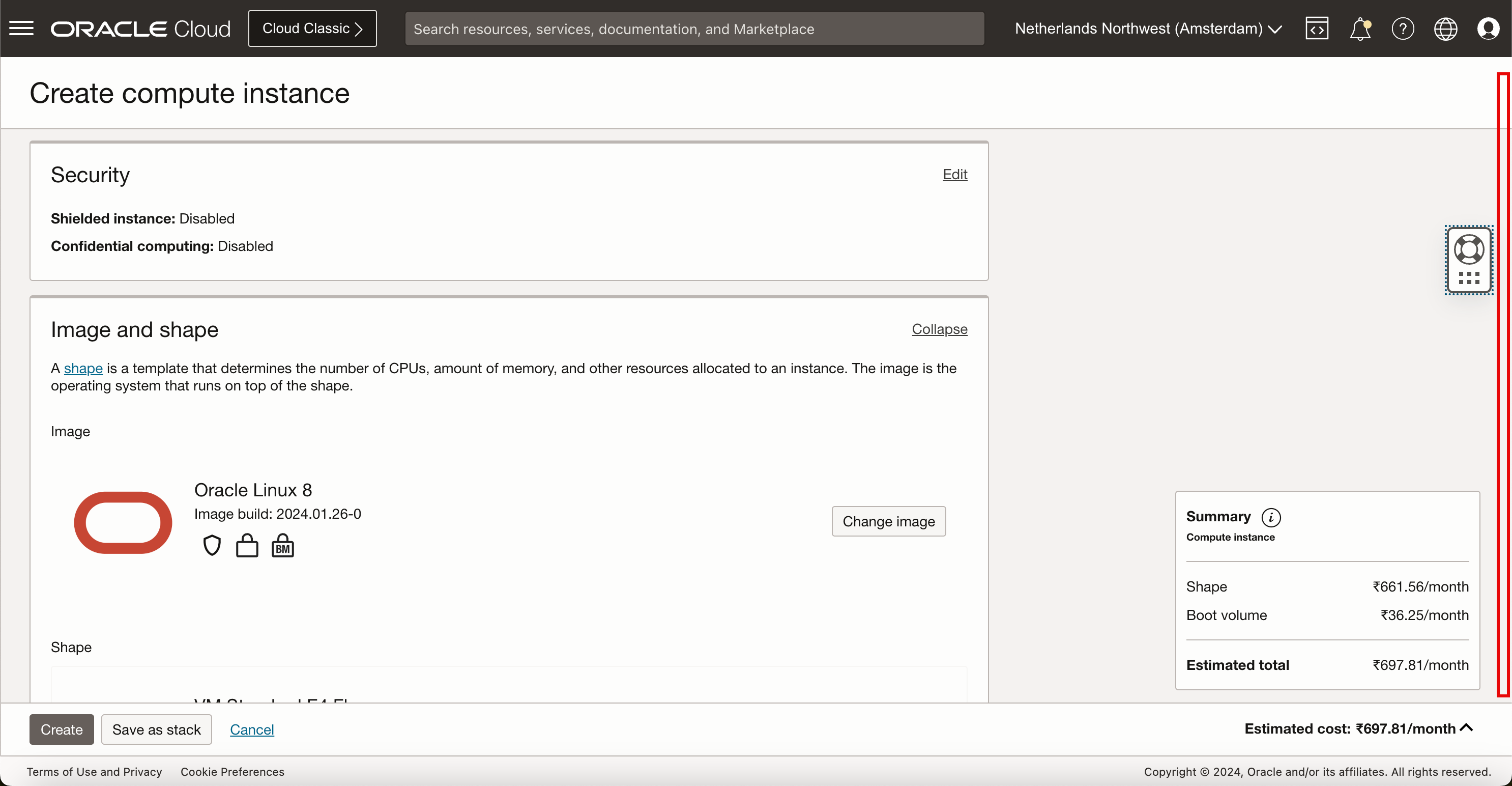The width and height of the screenshot is (1512, 786).
Task: Click the Summary info icon
Action: pos(1271,517)
